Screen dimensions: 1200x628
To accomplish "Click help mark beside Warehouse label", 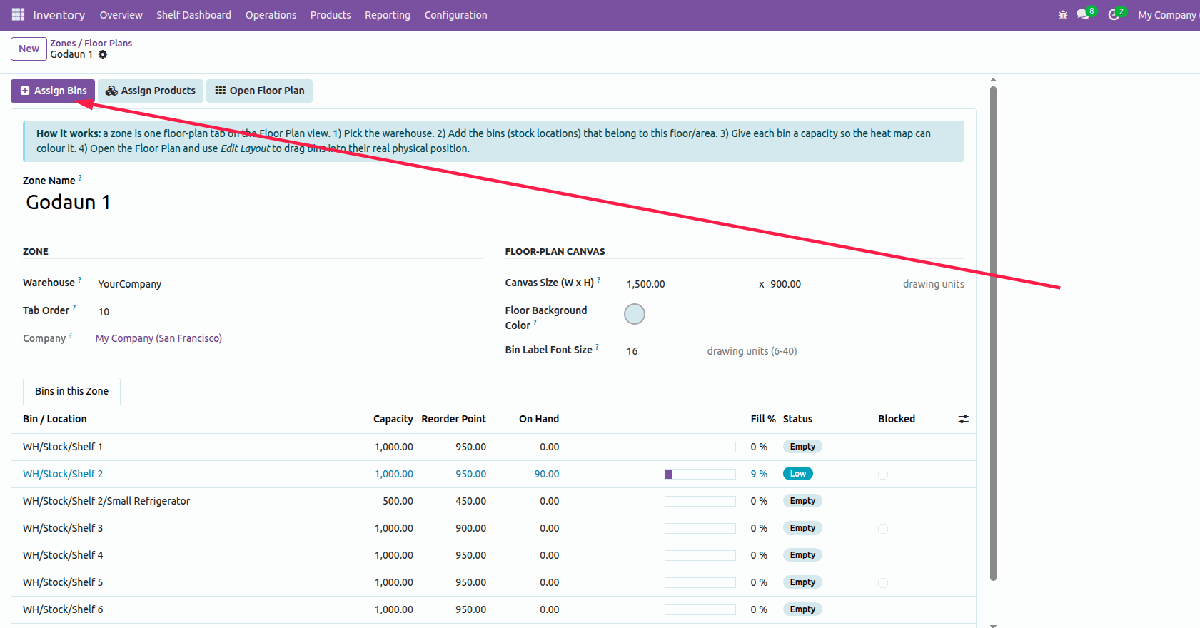I will tap(80, 281).
